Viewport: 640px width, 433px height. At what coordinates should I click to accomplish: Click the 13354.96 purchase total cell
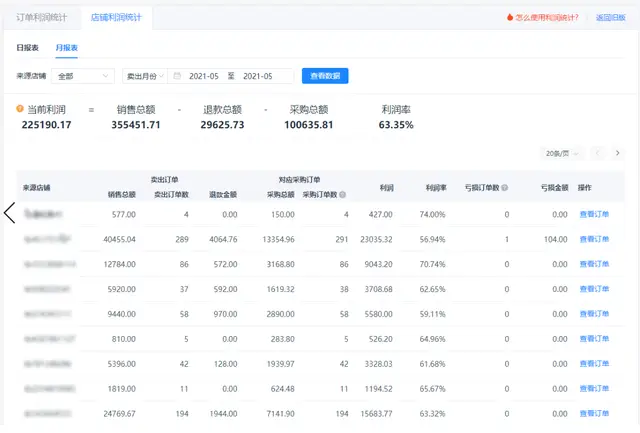click(278, 239)
